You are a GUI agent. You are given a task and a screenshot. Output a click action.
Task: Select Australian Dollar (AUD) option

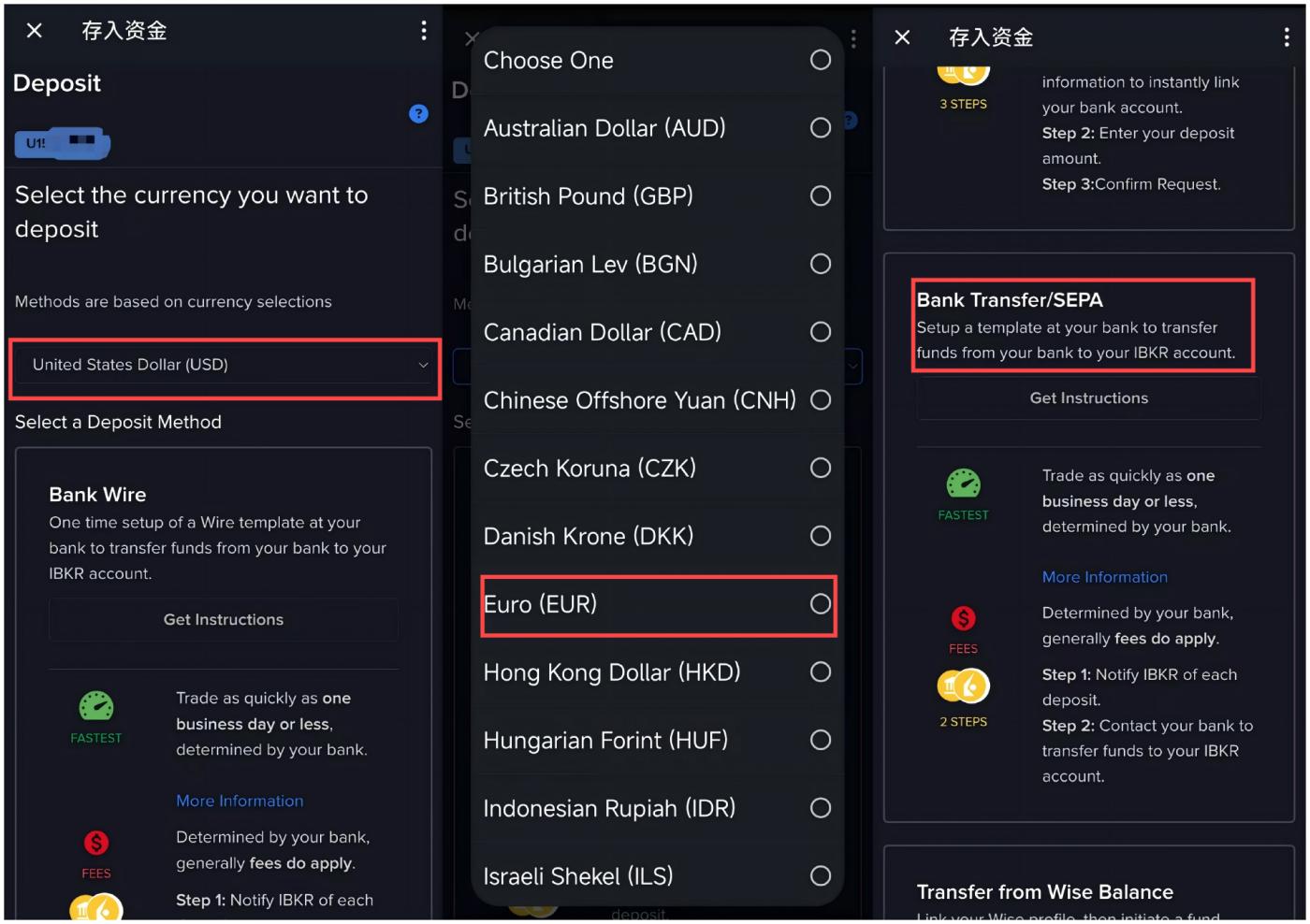pos(604,128)
